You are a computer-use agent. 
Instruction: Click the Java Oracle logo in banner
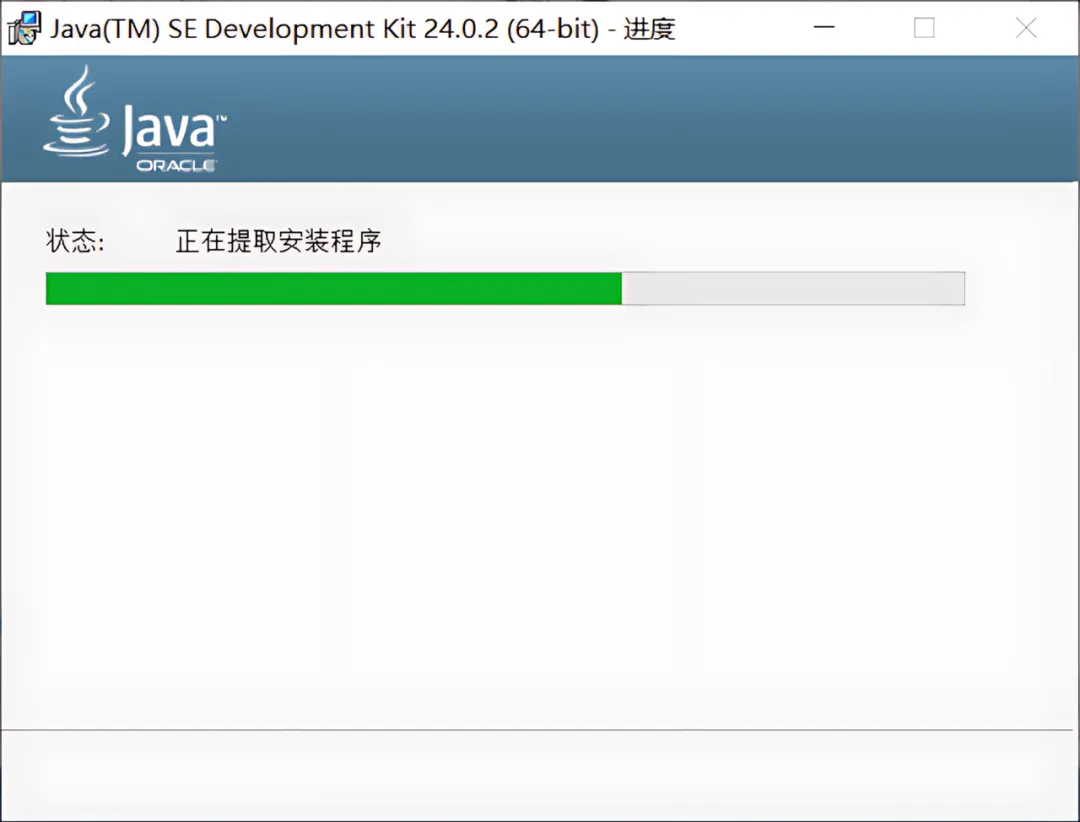[135, 119]
